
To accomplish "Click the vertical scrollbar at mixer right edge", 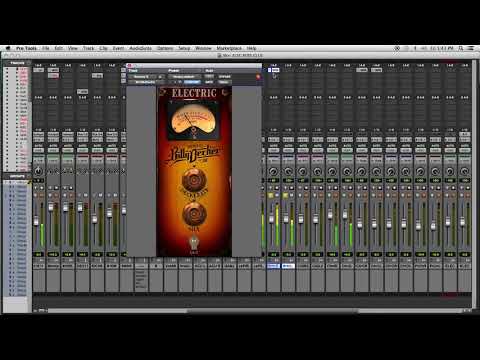I will [474, 185].
